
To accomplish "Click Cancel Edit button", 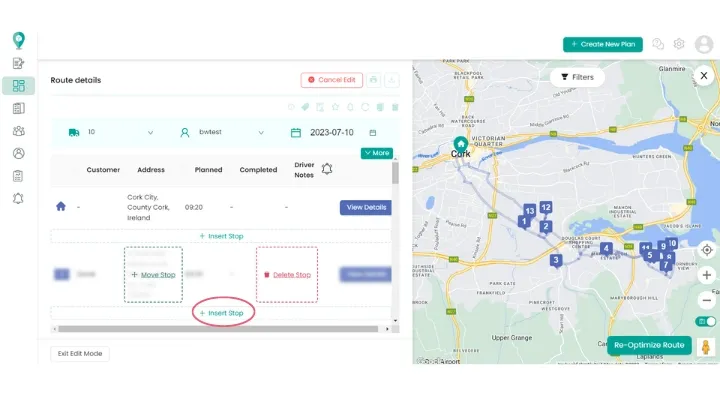I will (331, 80).
